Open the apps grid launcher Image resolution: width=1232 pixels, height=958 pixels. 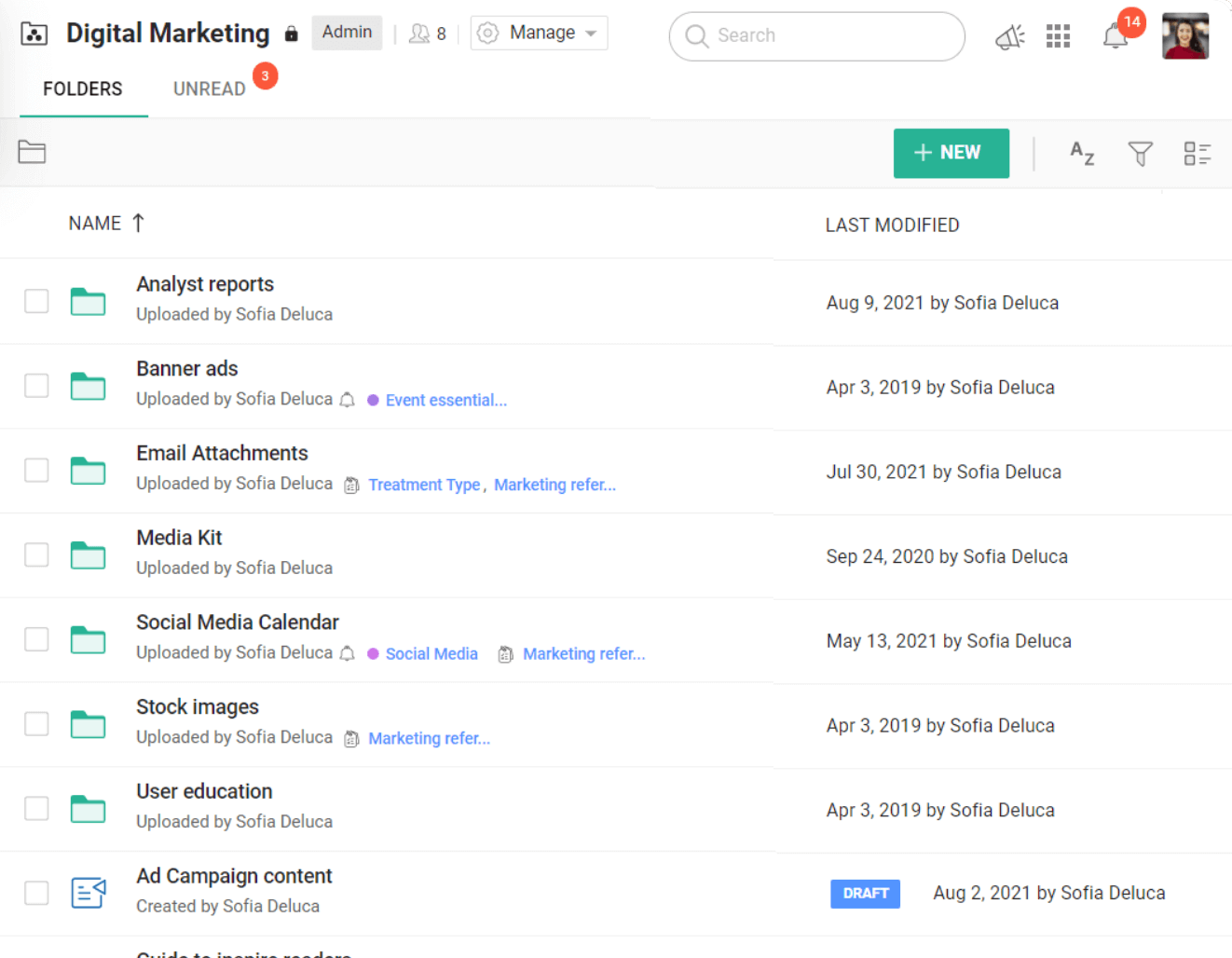pos(1058,36)
